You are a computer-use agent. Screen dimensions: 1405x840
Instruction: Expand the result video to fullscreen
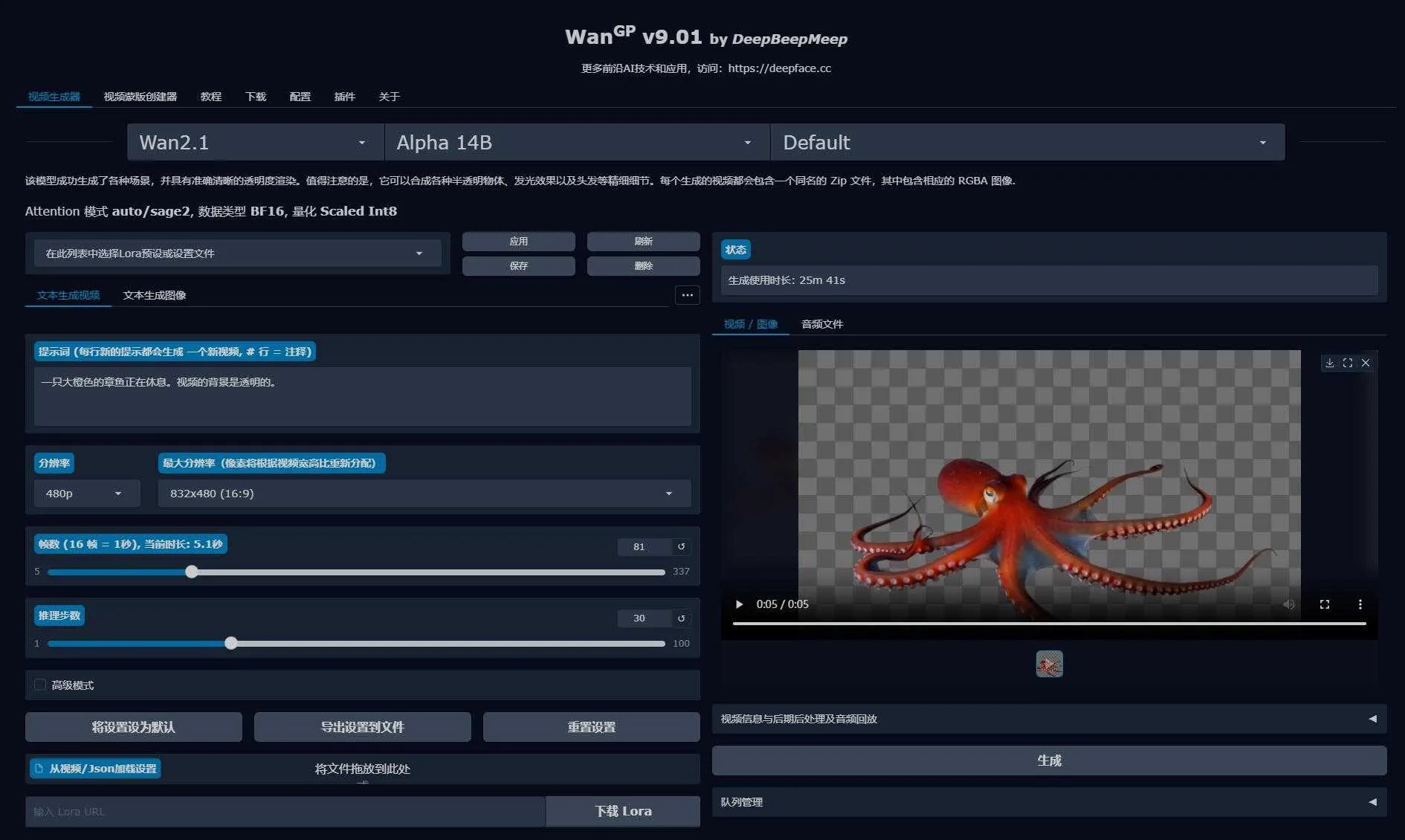[x=1348, y=363]
